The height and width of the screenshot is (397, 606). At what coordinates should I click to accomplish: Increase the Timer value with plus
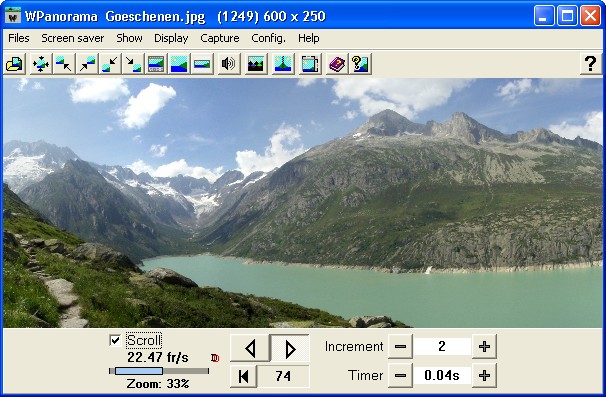[x=484, y=375]
